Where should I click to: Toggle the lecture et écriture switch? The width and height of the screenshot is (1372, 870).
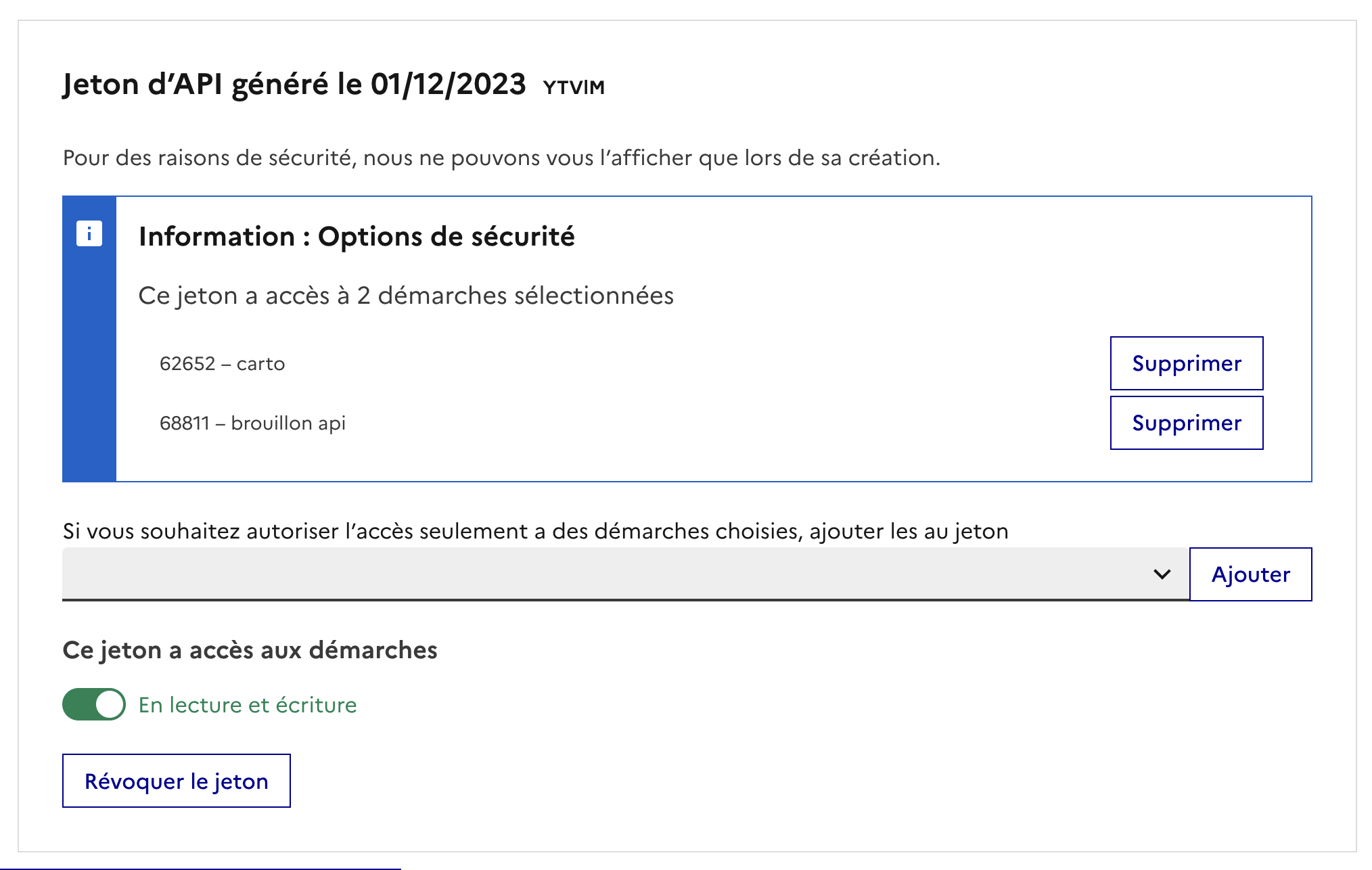click(94, 704)
